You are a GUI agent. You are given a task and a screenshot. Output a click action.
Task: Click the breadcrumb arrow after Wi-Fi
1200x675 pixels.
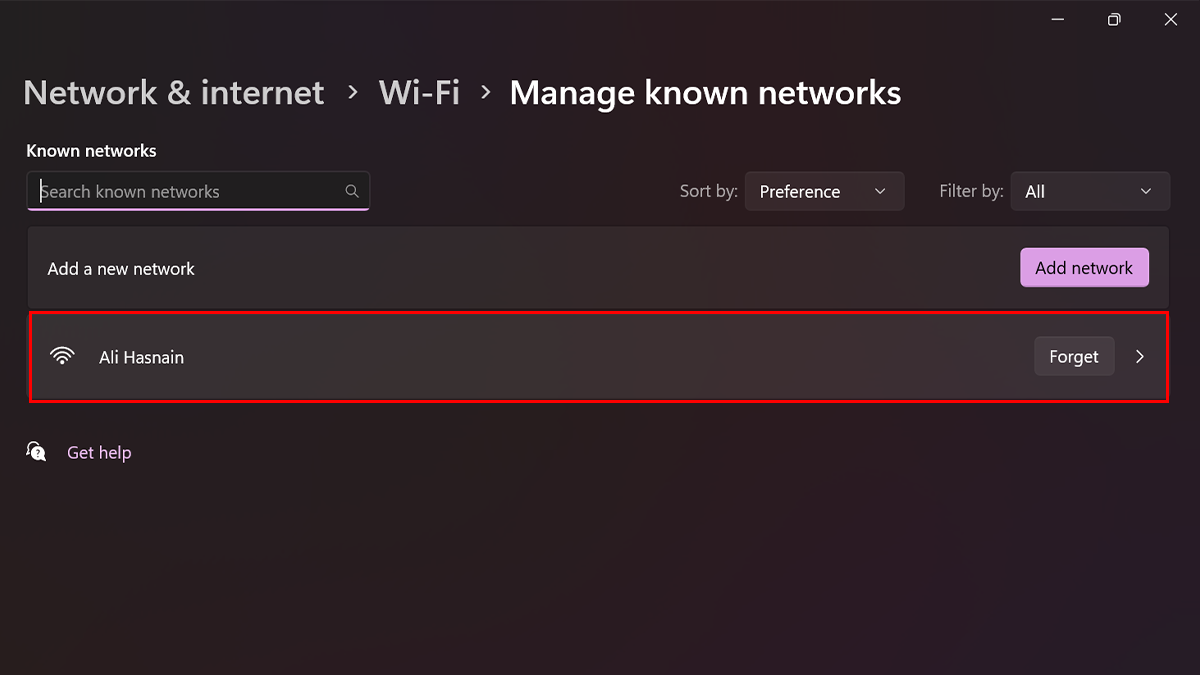(485, 92)
